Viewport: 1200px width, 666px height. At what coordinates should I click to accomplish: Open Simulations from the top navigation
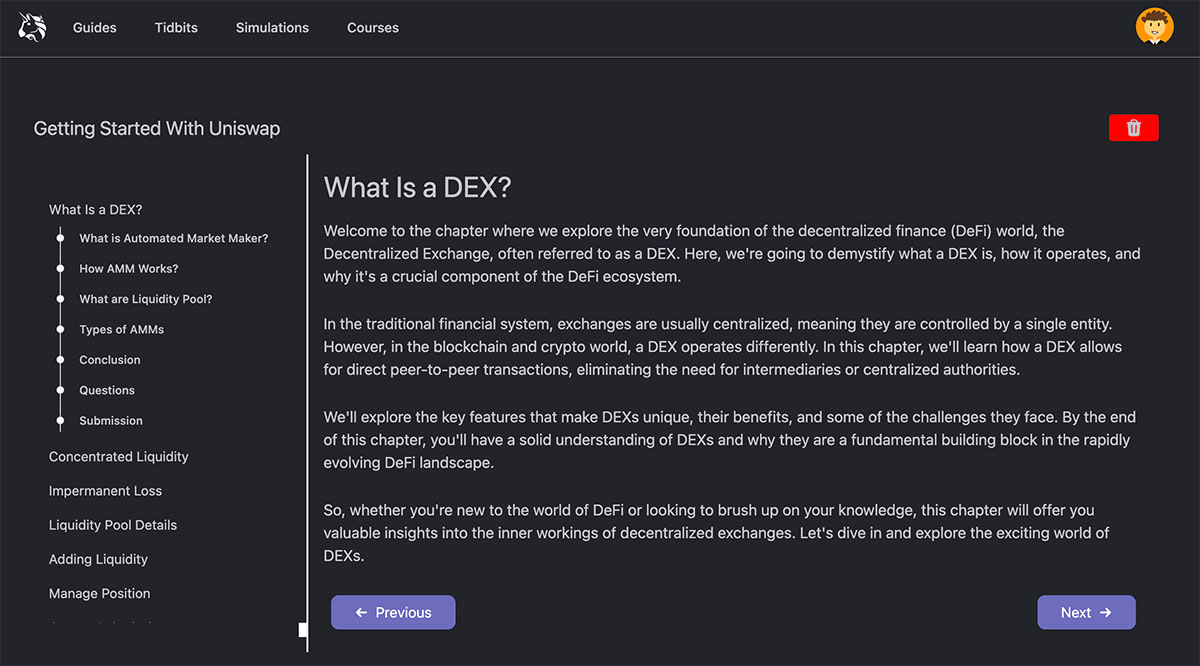pos(272,28)
